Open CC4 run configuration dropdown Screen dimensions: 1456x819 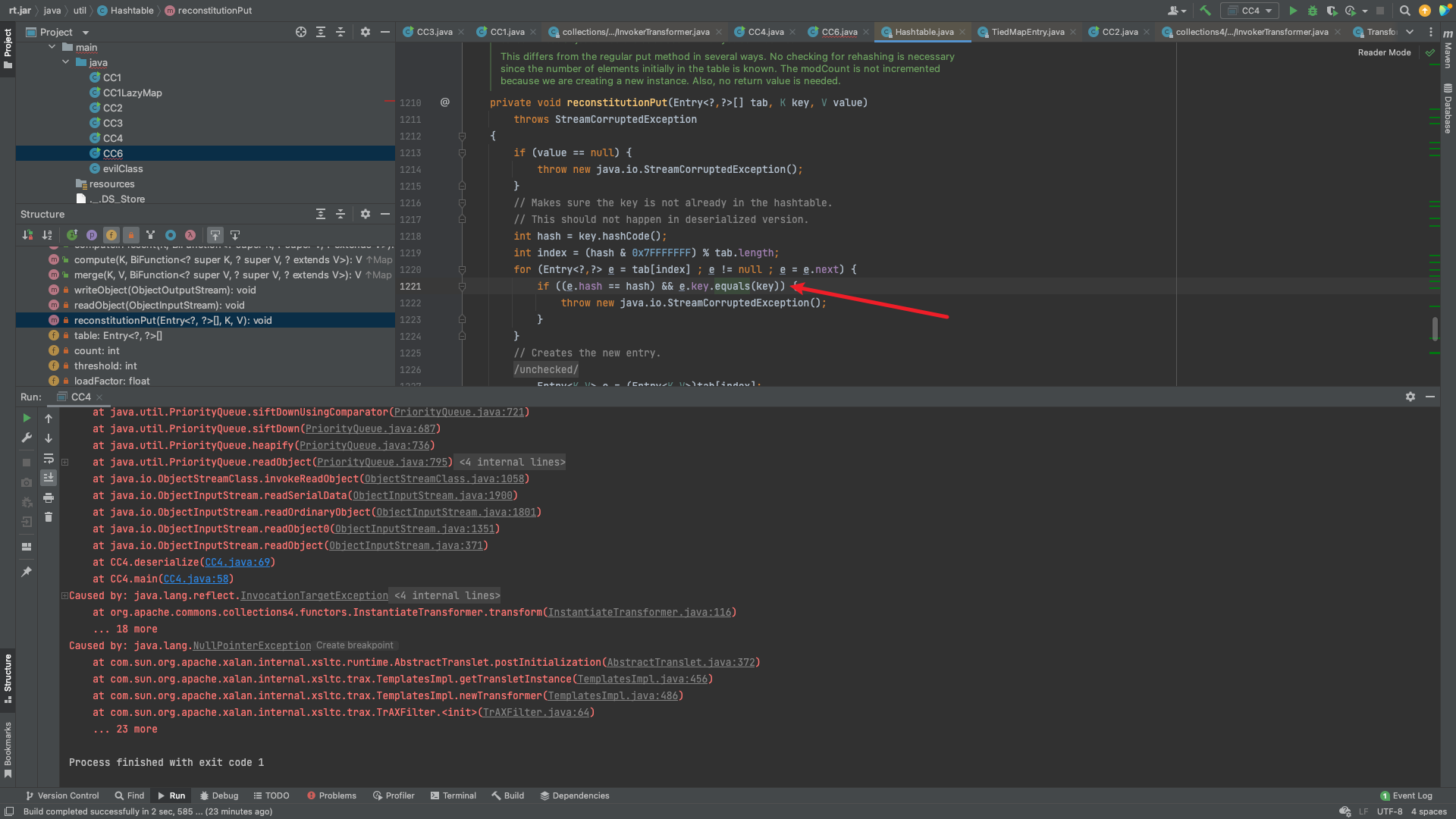click(1250, 11)
